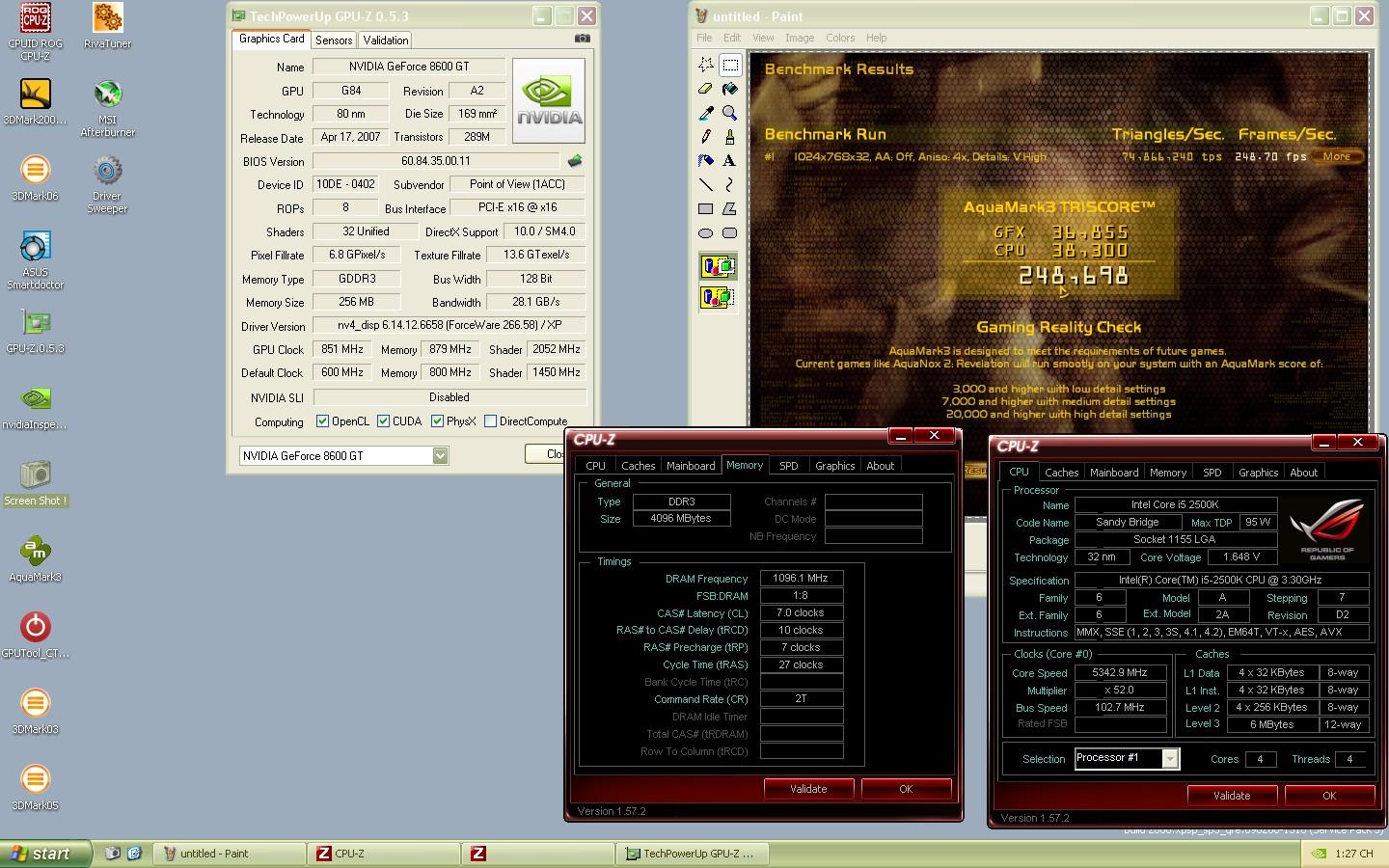Click the More button in AquaMark results
The height and width of the screenshot is (868, 1389).
(1336, 156)
